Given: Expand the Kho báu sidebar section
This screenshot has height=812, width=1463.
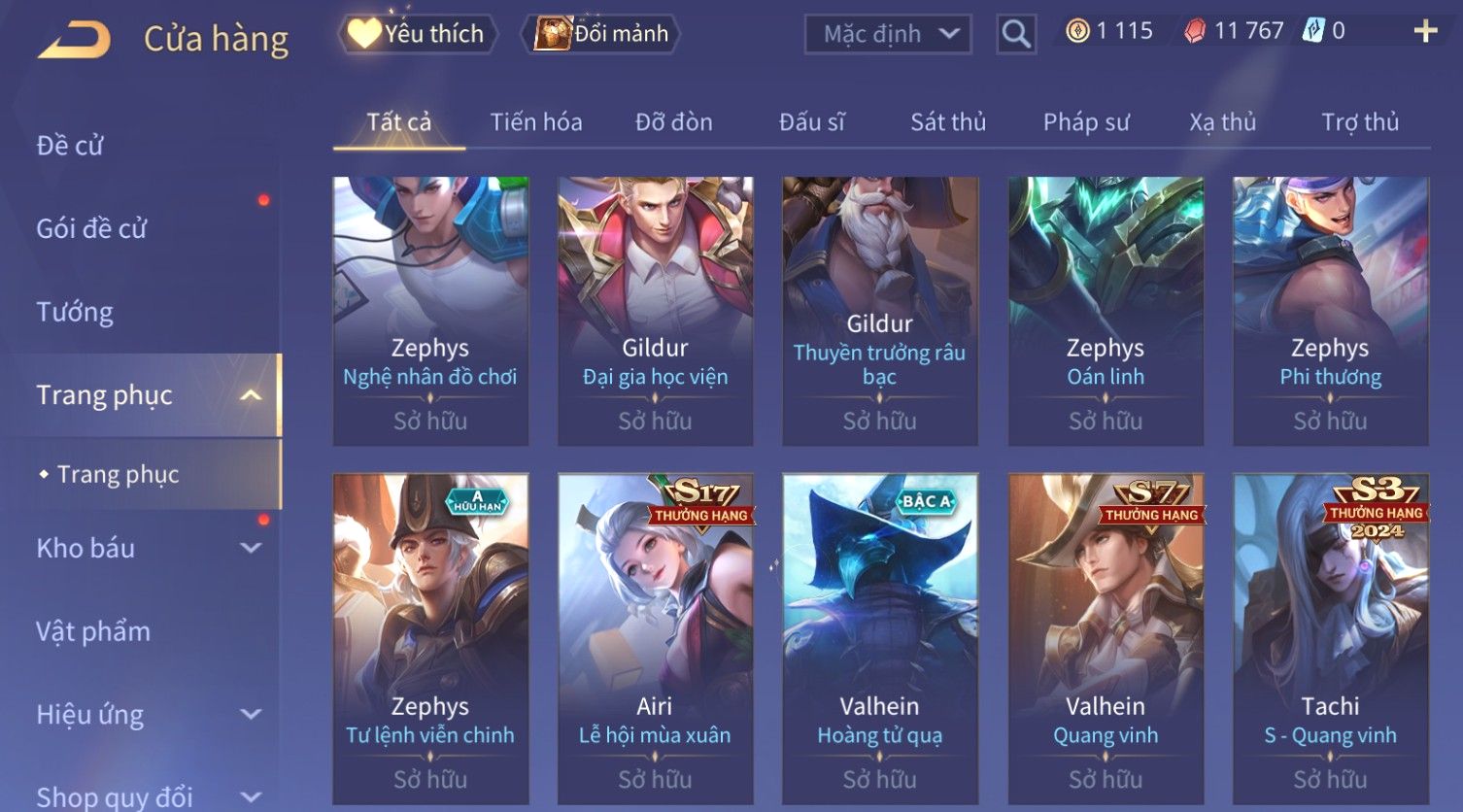Looking at the screenshot, I should pos(251,548).
